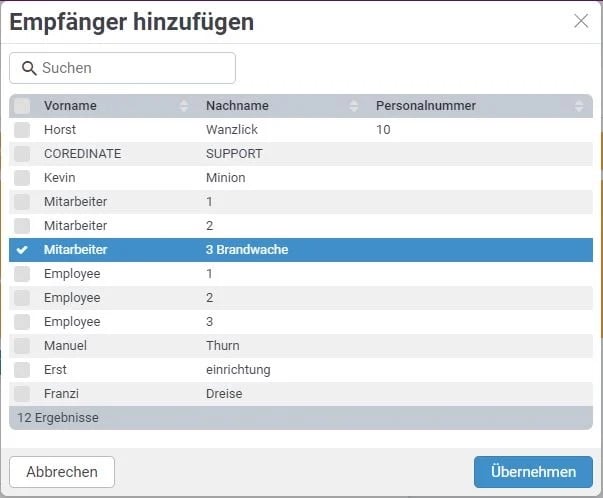Click the magnifier icon in search box
Viewport: 603px width, 498px height.
tap(29, 68)
